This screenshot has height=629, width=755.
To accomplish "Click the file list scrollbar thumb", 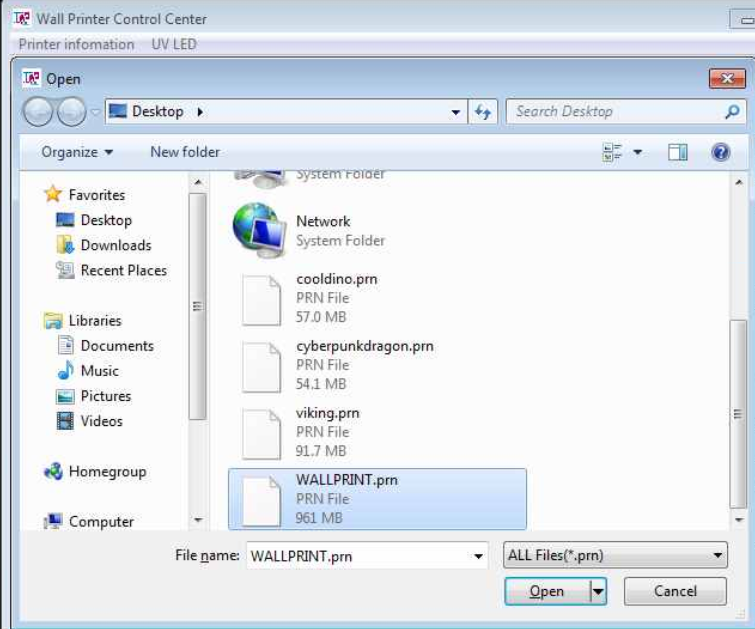I will (738, 414).
